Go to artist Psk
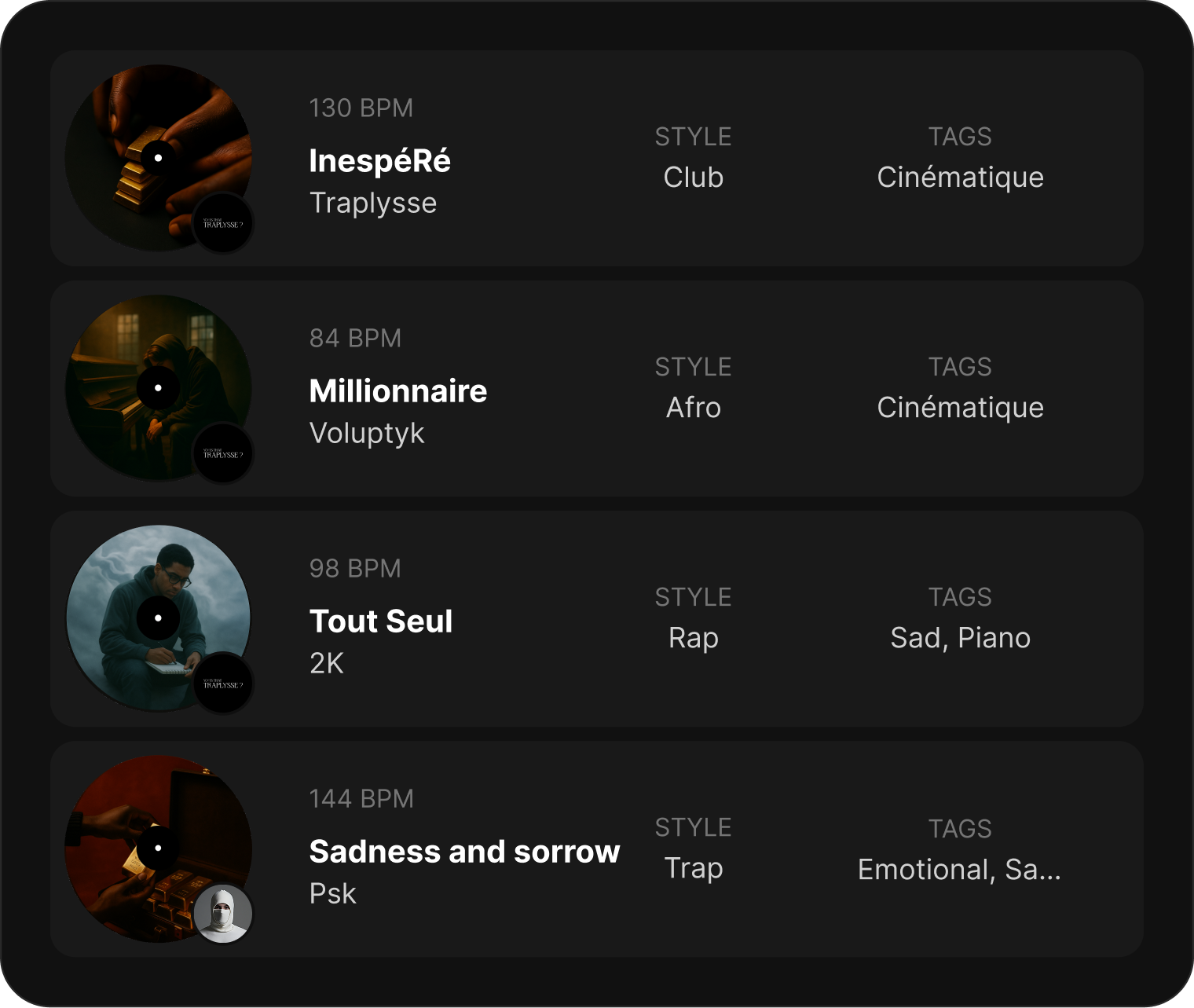Screen dimensions: 1194x1008 (332, 894)
